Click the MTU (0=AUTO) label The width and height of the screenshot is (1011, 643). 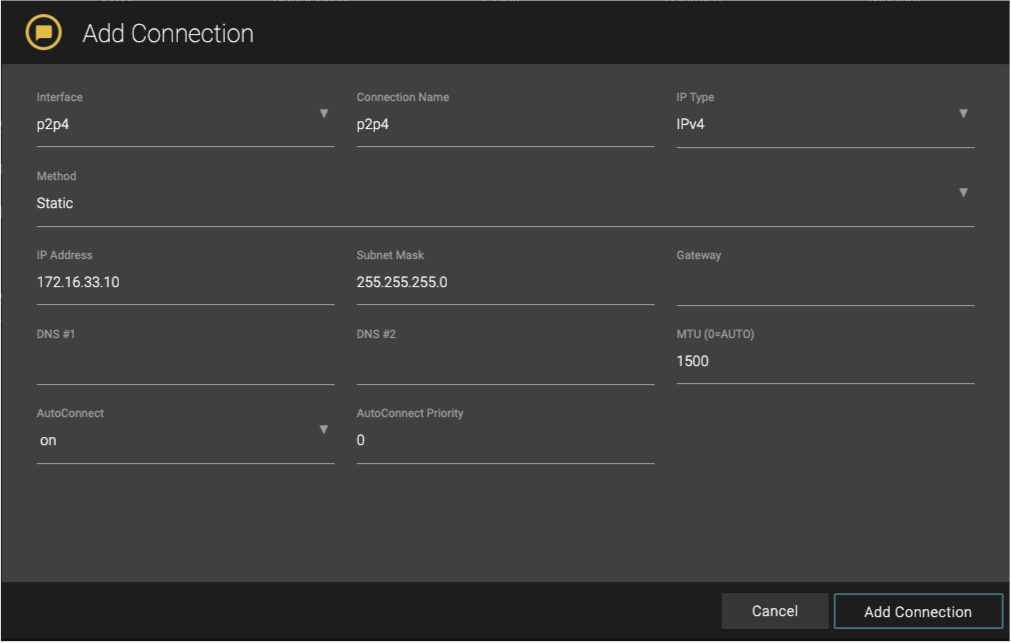tap(715, 334)
